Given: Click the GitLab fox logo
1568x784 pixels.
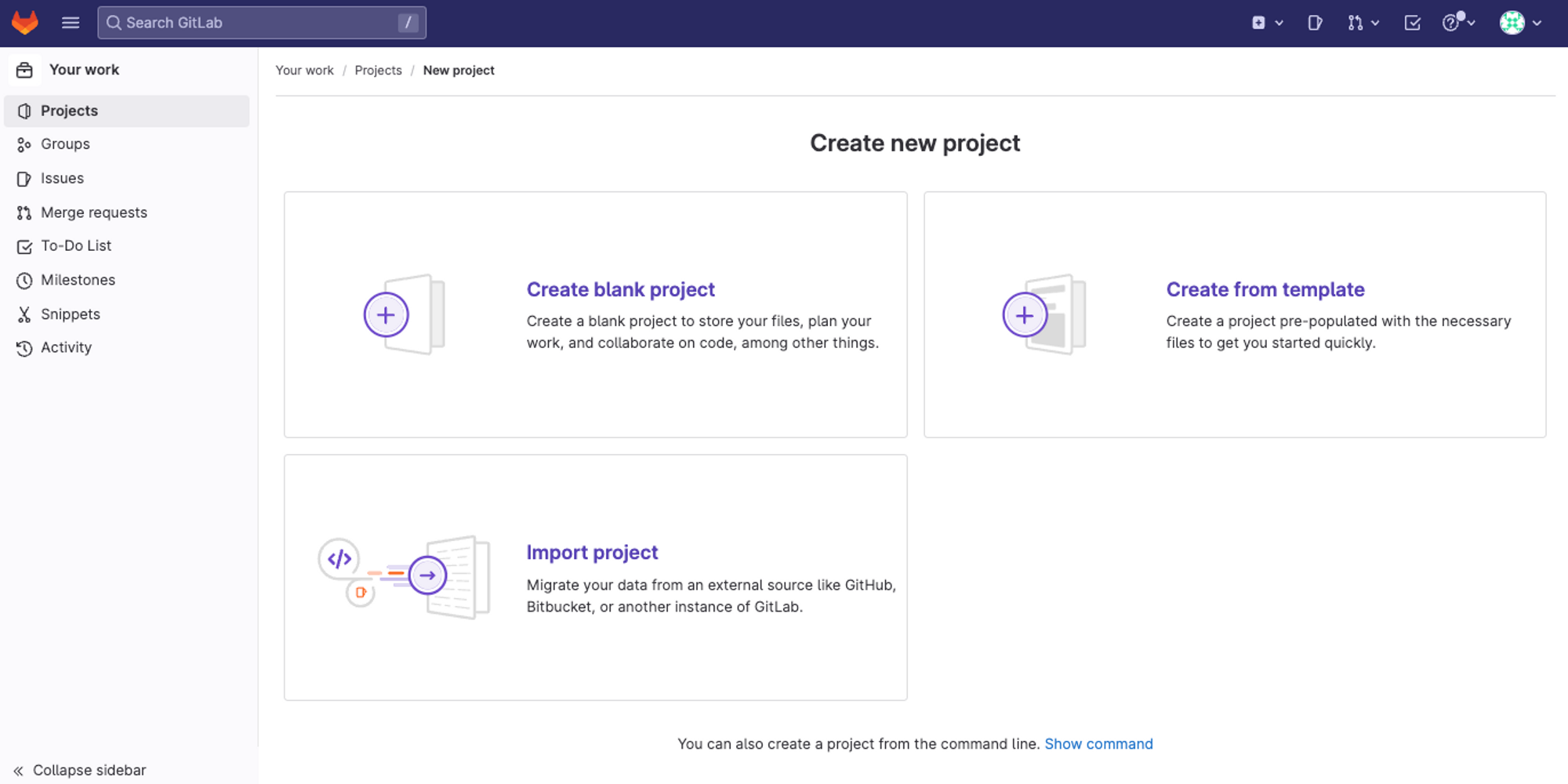Looking at the screenshot, I should point(25,23).
